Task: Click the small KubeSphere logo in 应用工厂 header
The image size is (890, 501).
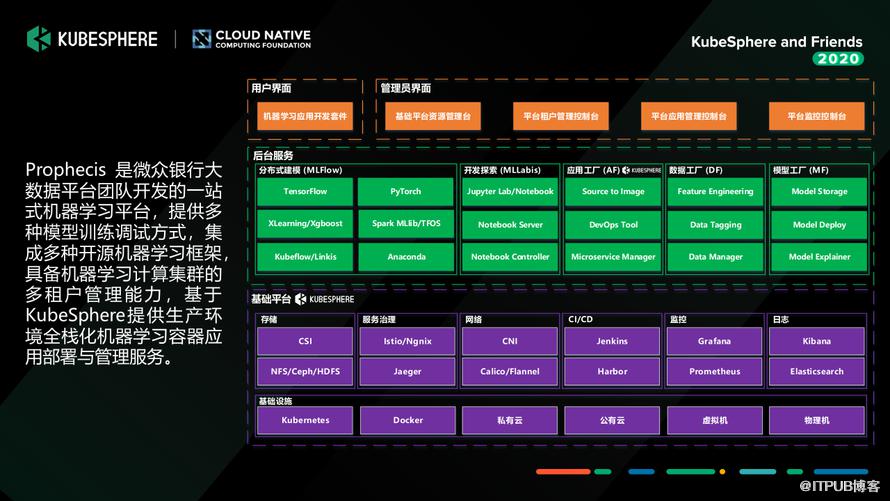Action: click(x=641, y=170)
